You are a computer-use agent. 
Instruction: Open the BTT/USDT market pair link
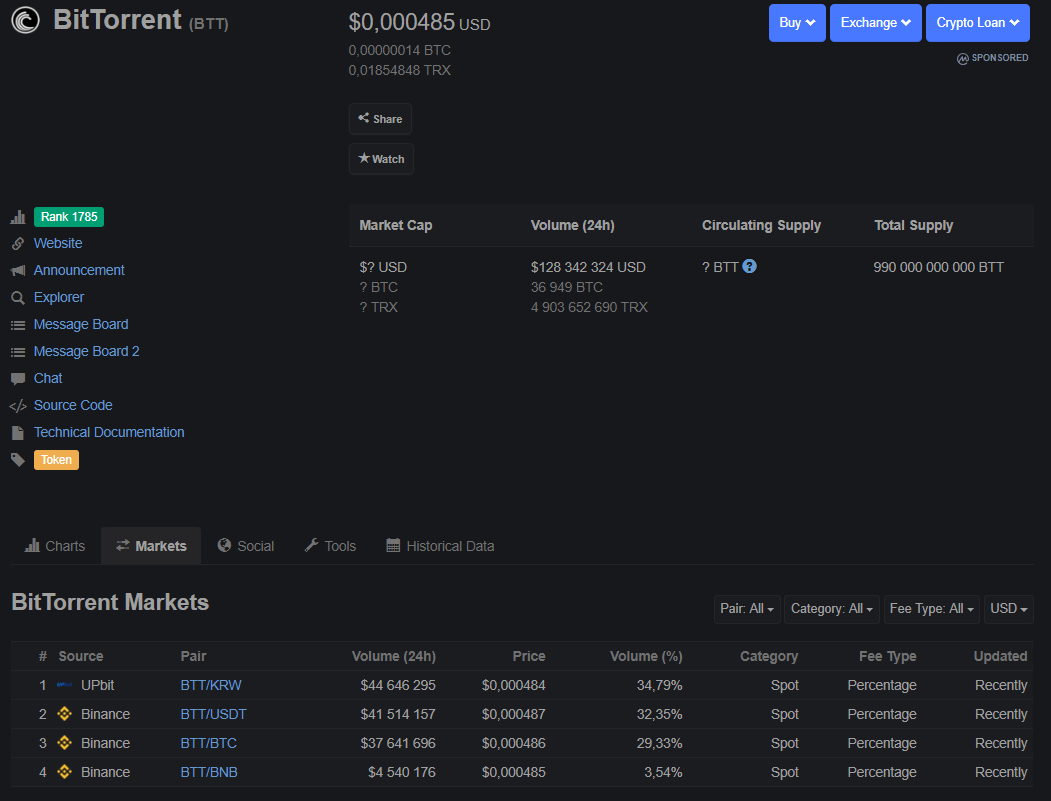[213, 714]
